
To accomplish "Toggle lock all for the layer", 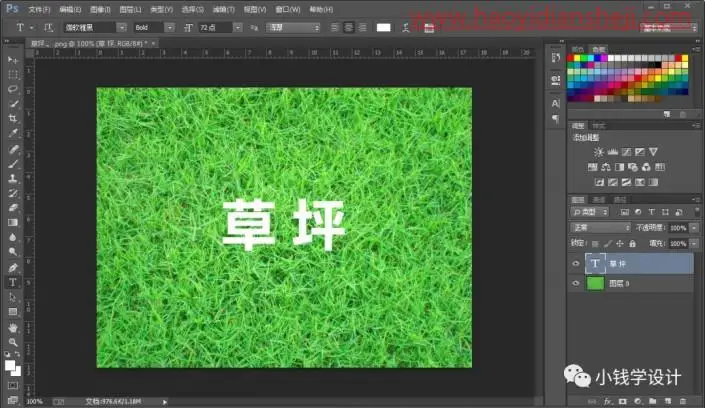I will point(633,244).
